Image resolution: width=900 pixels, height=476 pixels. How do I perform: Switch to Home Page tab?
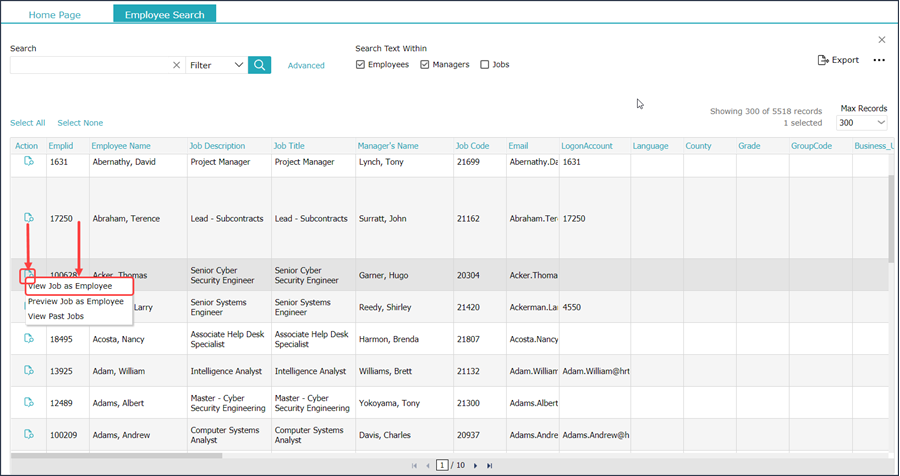click(55, 15)
